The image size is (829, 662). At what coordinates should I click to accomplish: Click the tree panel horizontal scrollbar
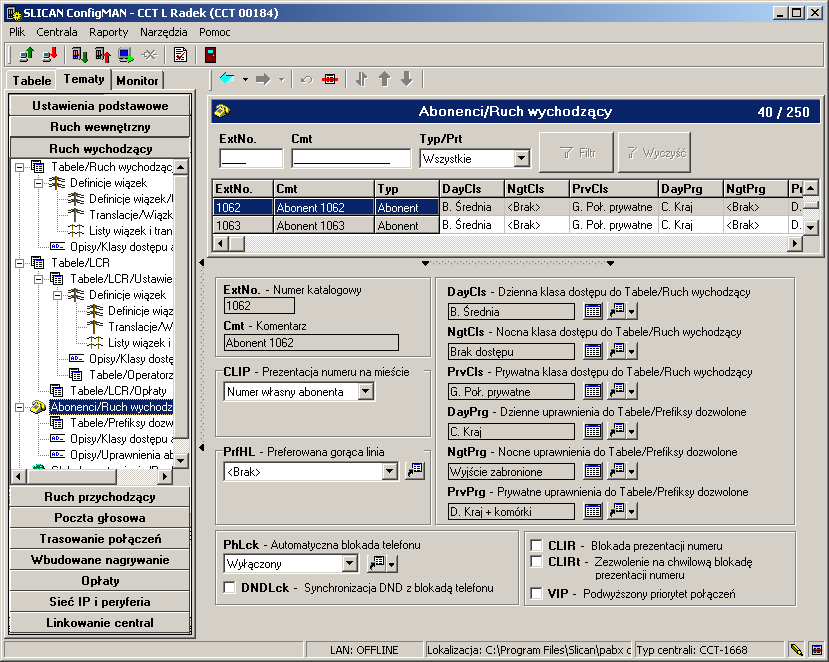pyautogui.click(x=91, y=476)
